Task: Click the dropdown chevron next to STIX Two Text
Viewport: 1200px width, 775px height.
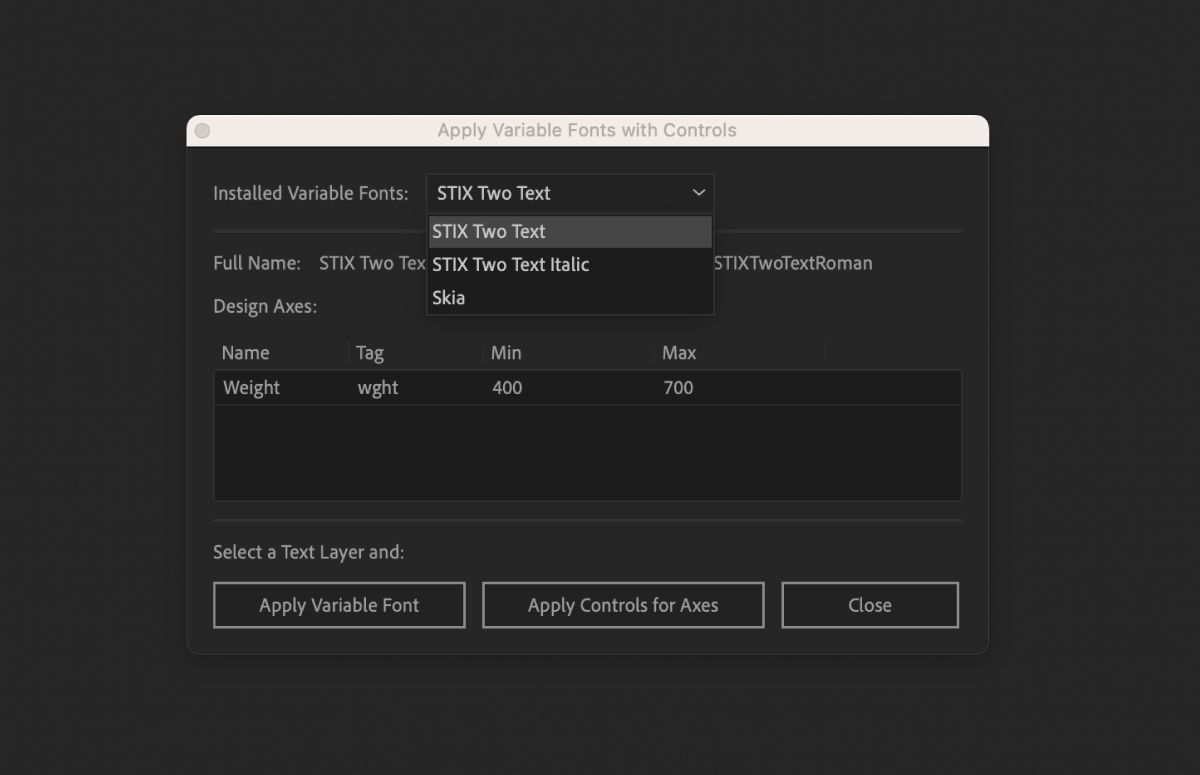Action: [x=698, y=193]
